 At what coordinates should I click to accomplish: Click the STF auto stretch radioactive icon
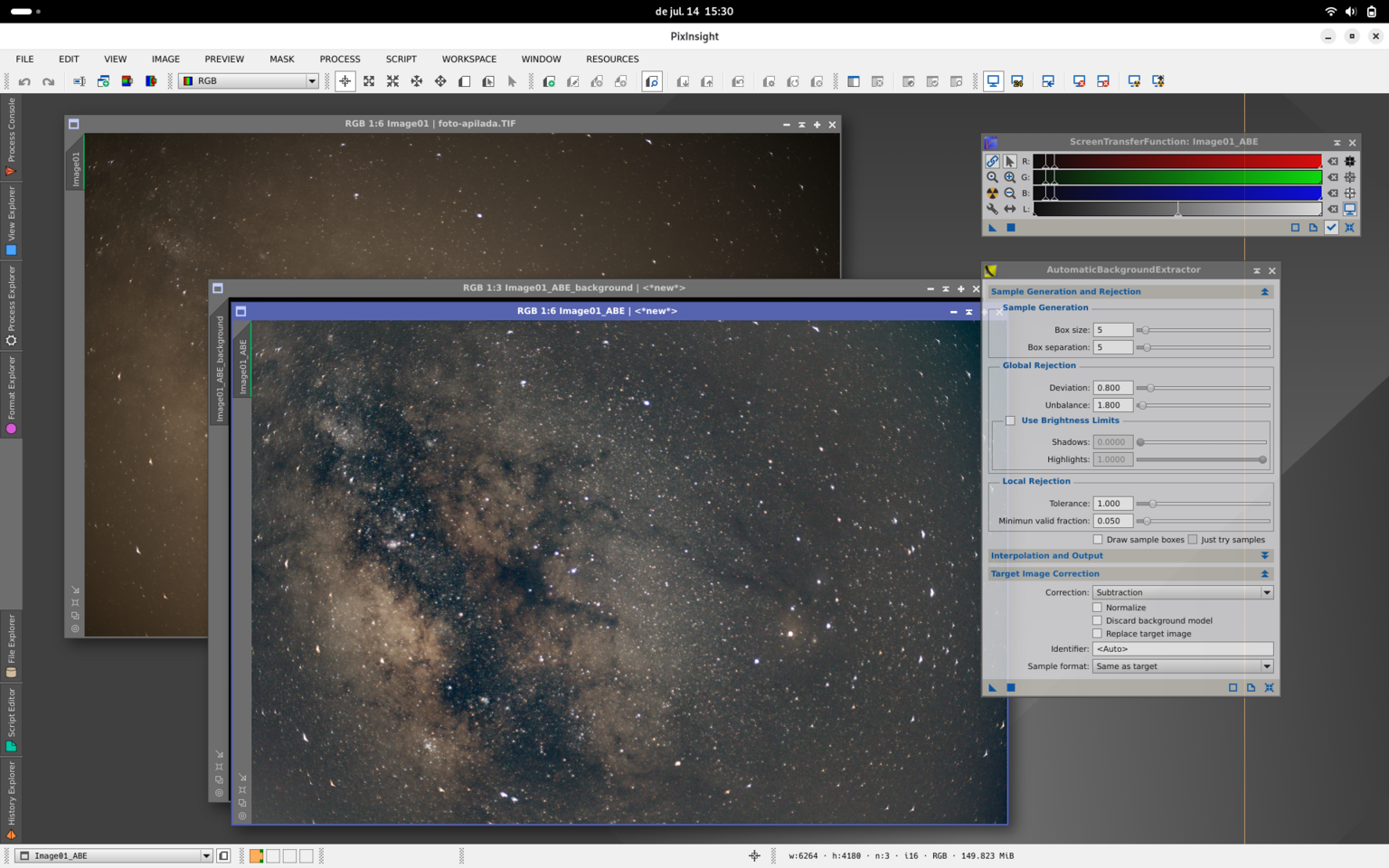992,193
